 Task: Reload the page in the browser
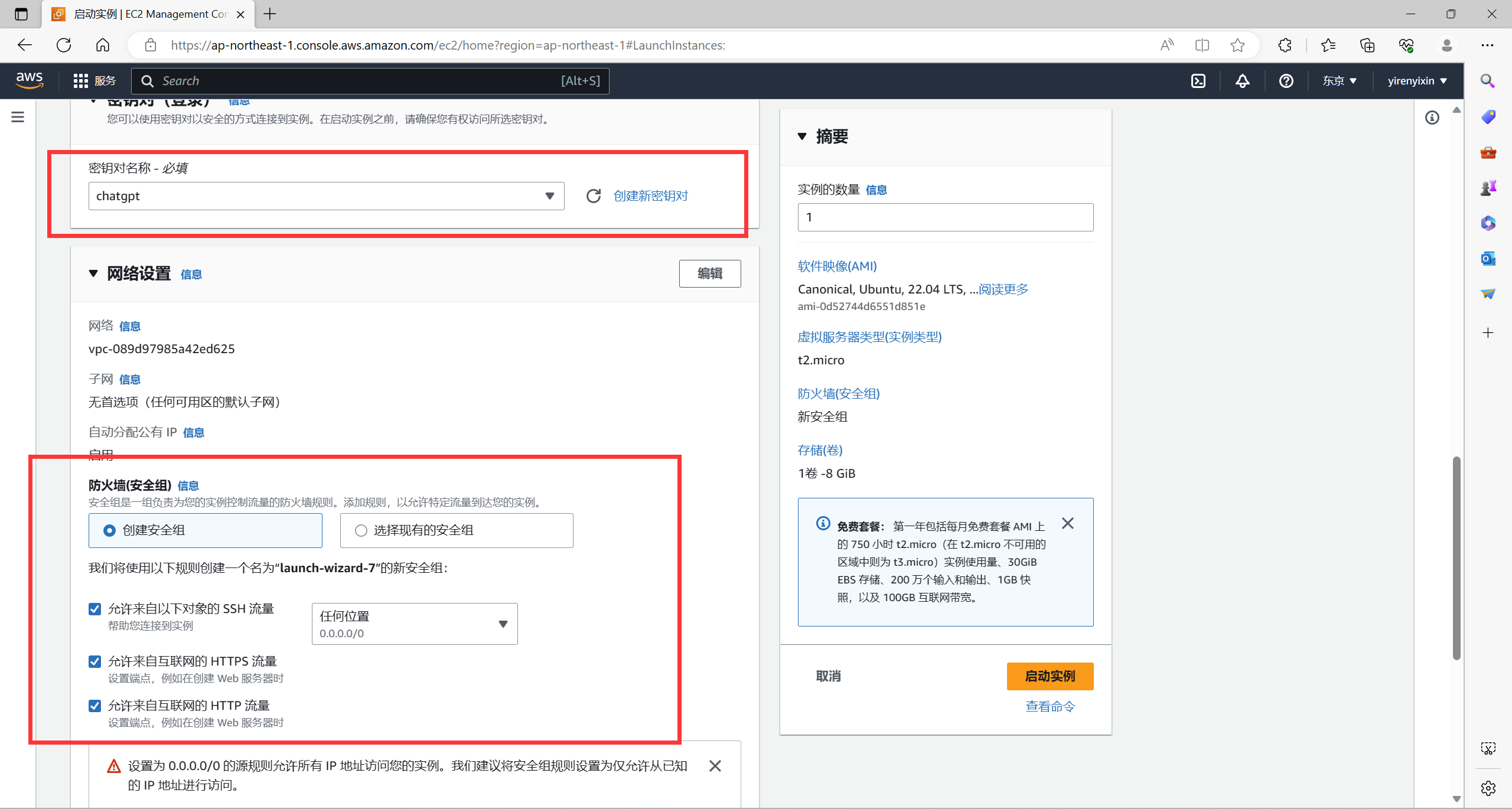point(64,45)
